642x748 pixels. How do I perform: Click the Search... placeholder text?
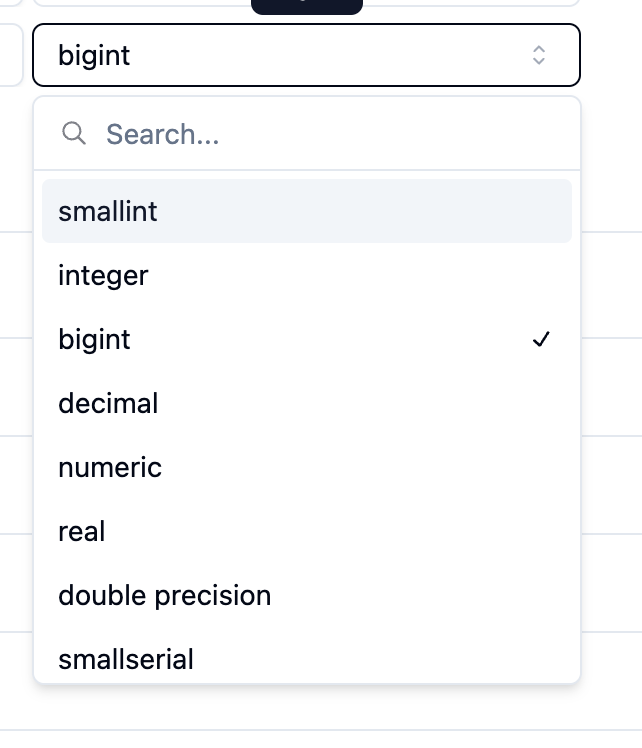(163, 134)
